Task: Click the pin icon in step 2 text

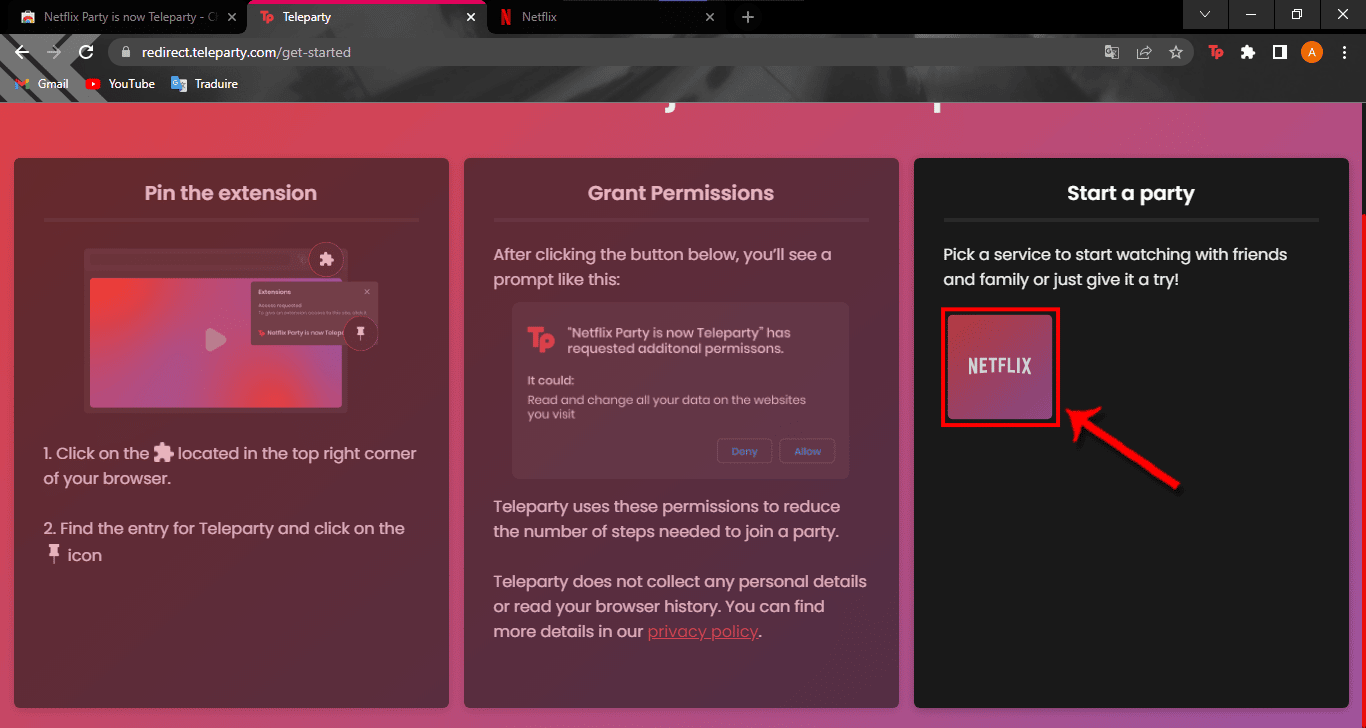Action: 54,554
